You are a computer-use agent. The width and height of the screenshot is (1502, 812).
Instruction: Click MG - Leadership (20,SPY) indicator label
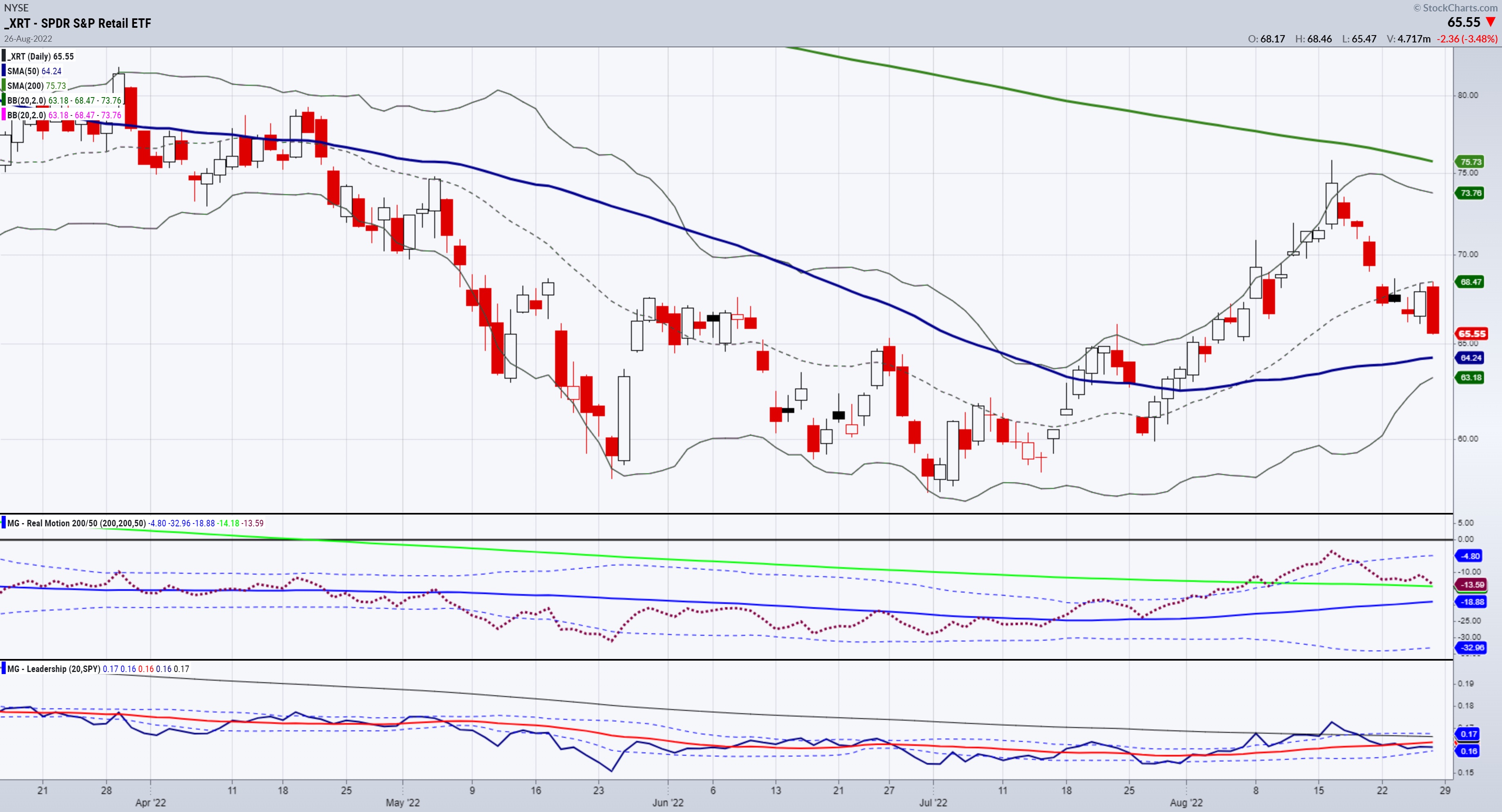tap(53, 669)
